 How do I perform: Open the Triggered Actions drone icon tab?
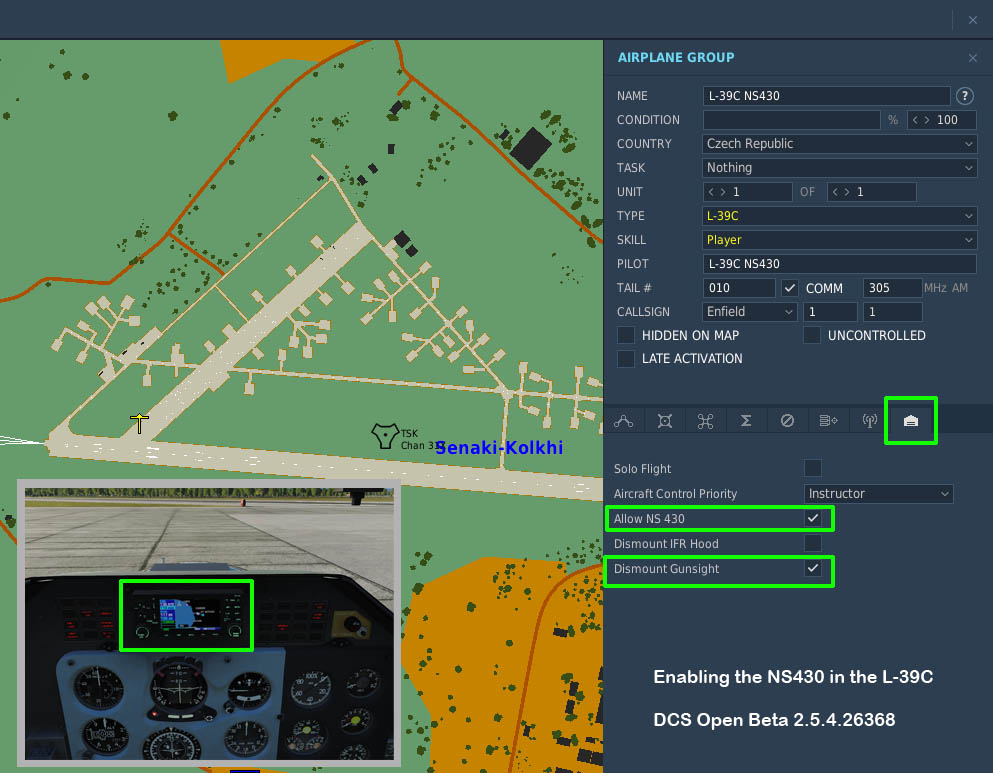[x=705, y=421]
